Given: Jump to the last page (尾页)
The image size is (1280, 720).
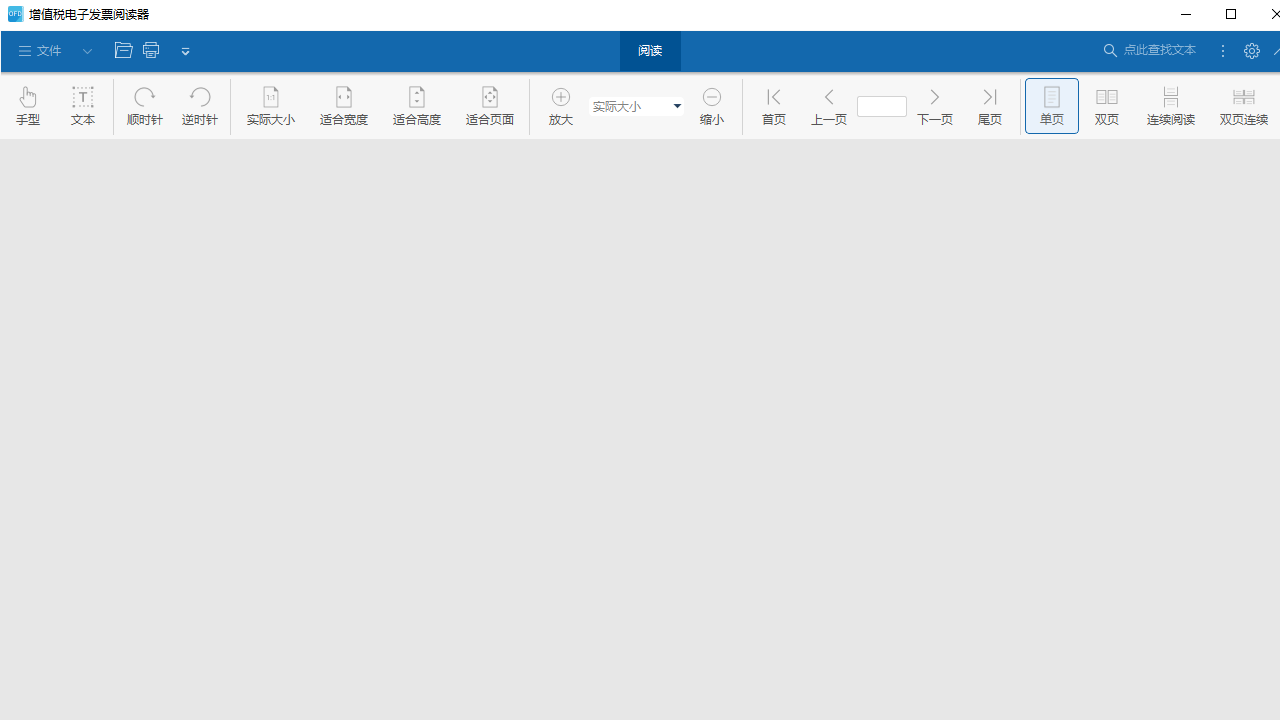Looking at the screenshot, I should (x=990, y=106).
